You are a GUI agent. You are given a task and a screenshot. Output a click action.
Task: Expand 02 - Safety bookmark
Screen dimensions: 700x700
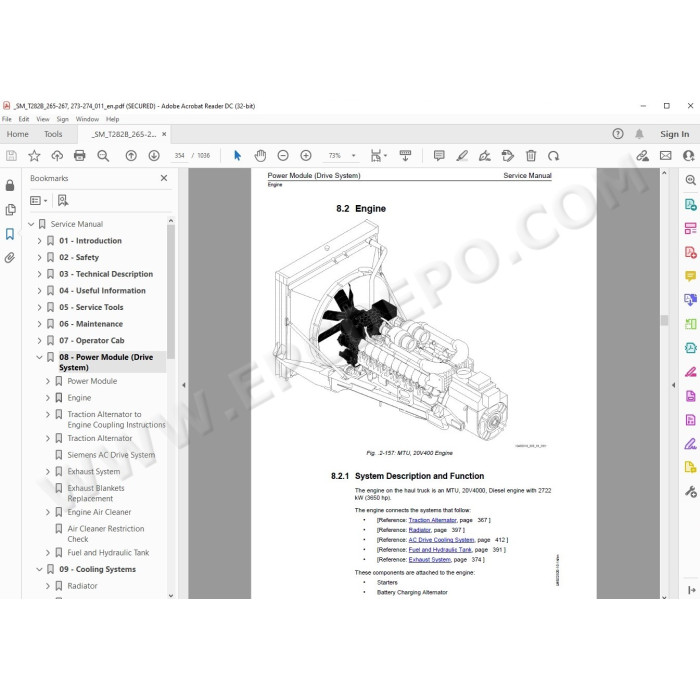point(39,258)
